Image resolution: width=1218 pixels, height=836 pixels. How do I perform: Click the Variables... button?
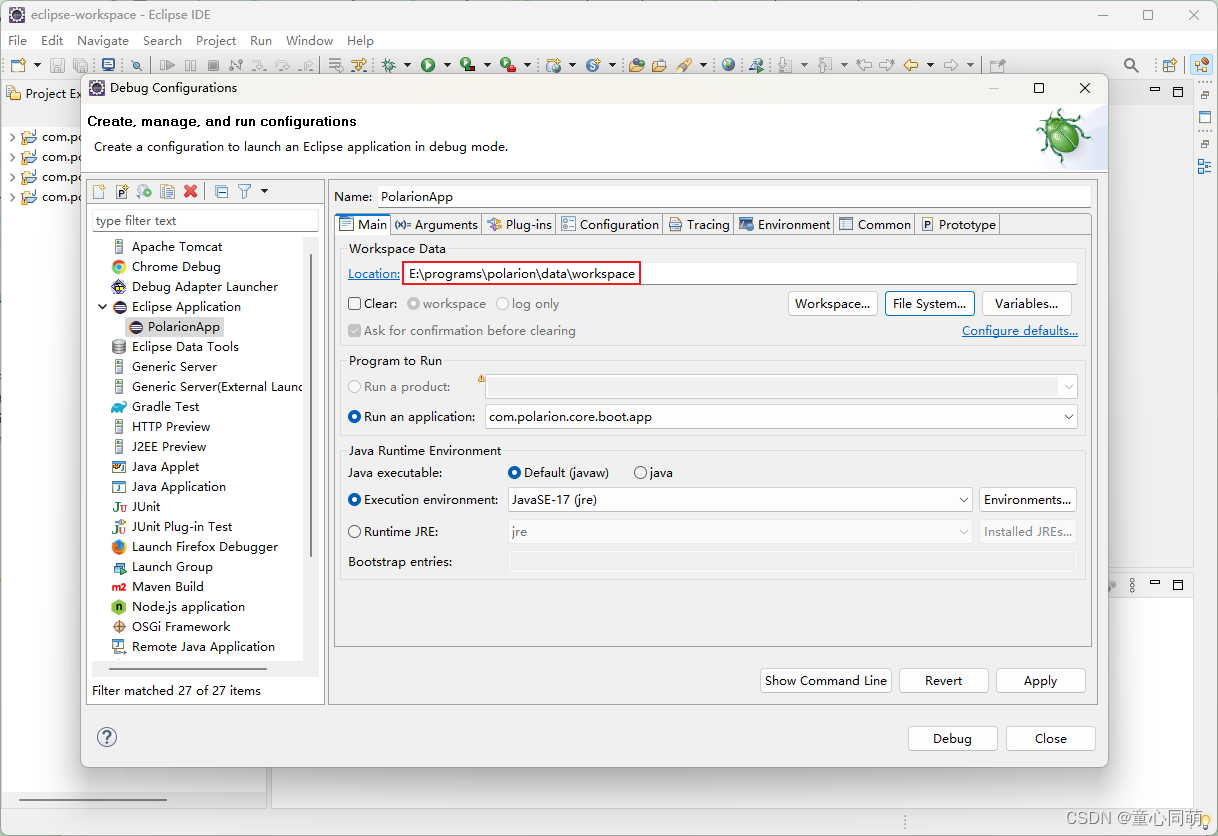tap(1026, 304)
